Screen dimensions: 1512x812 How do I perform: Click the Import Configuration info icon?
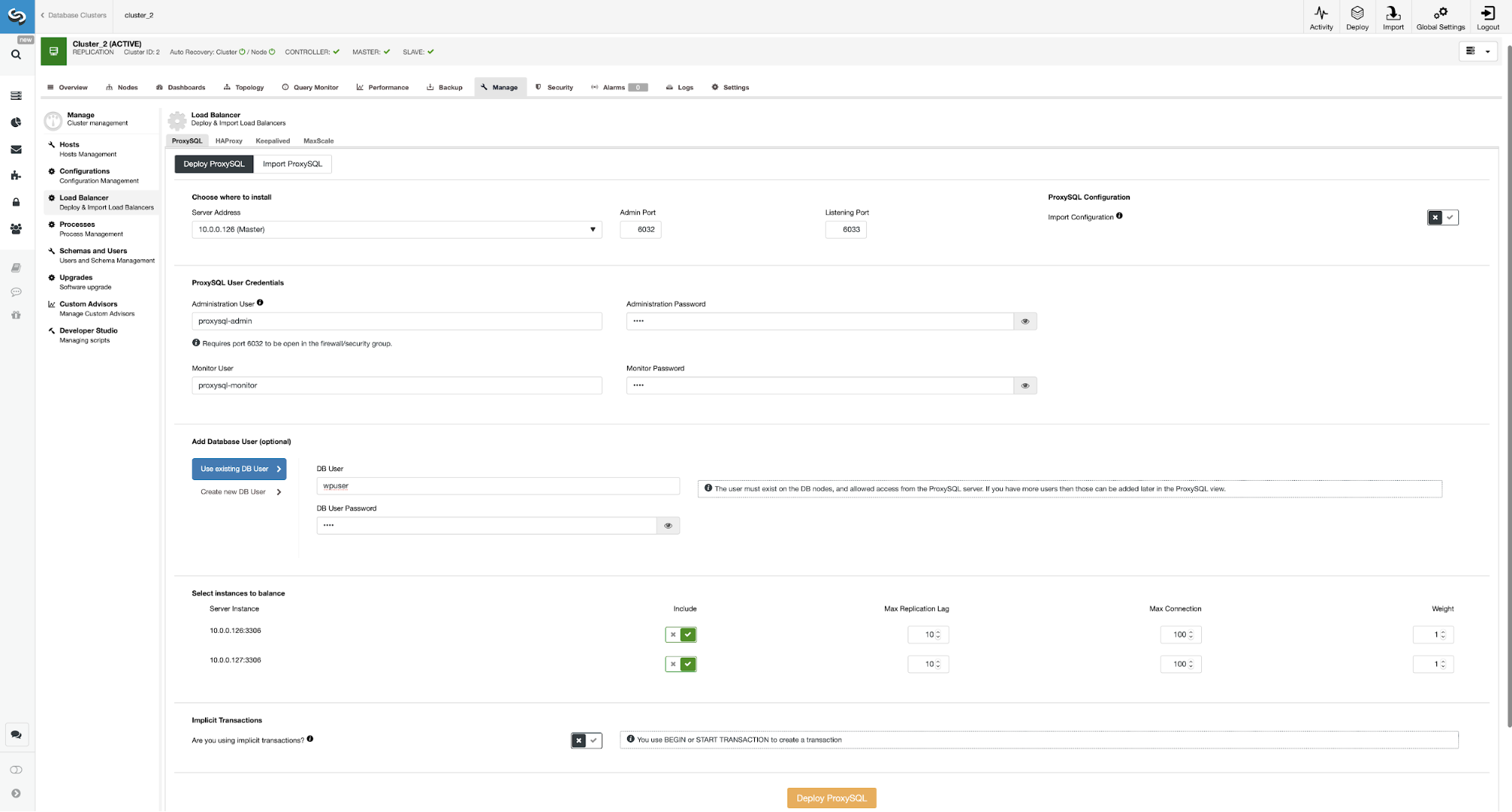[x=1119, y=215]
